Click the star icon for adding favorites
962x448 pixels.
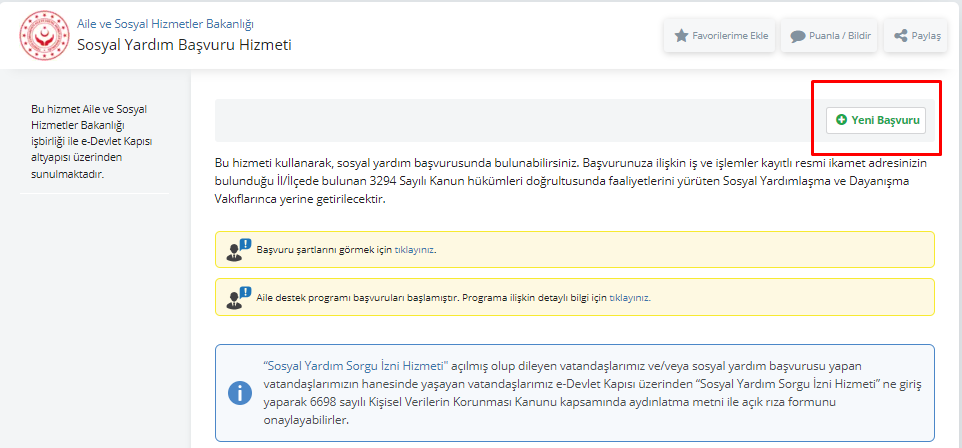click(681, 36)
